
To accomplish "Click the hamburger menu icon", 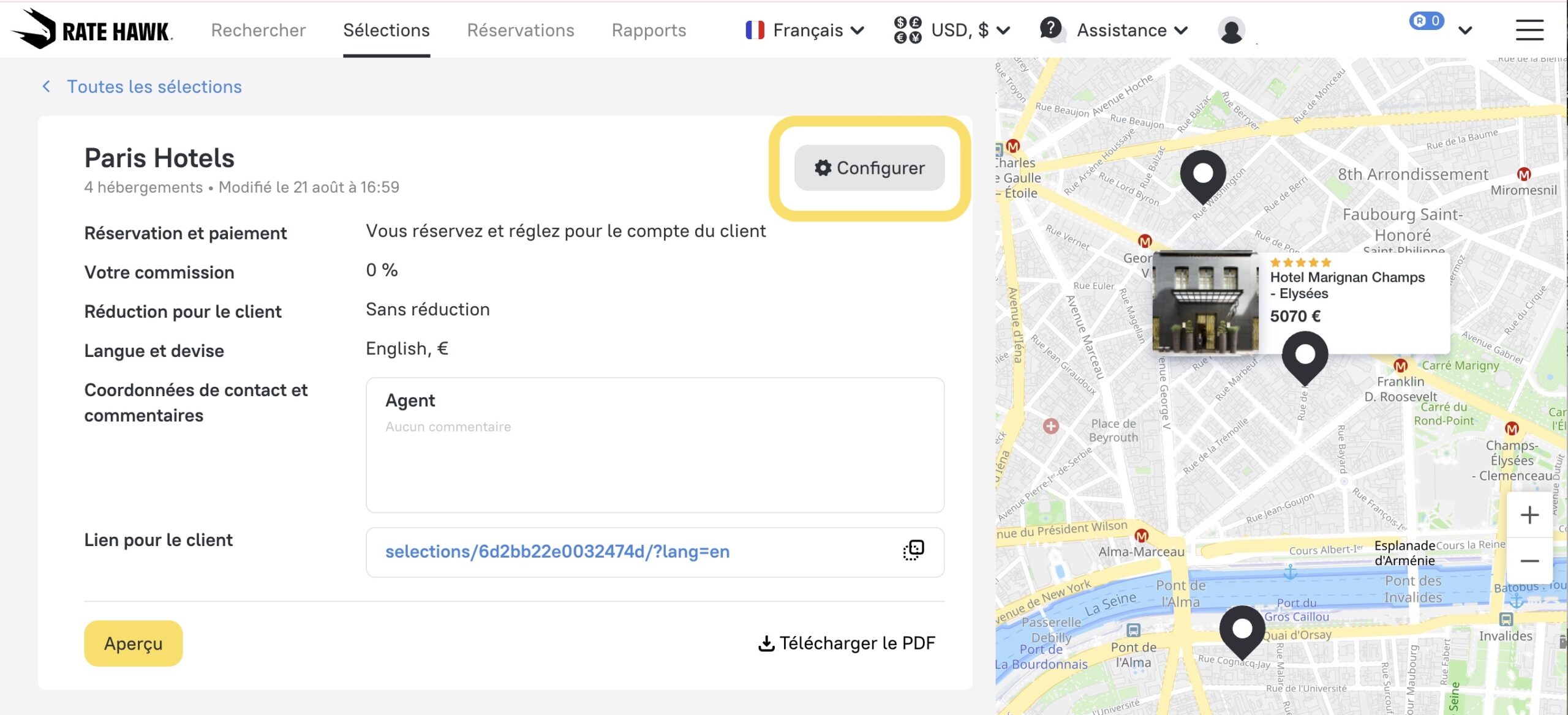I will point(1529,30).
